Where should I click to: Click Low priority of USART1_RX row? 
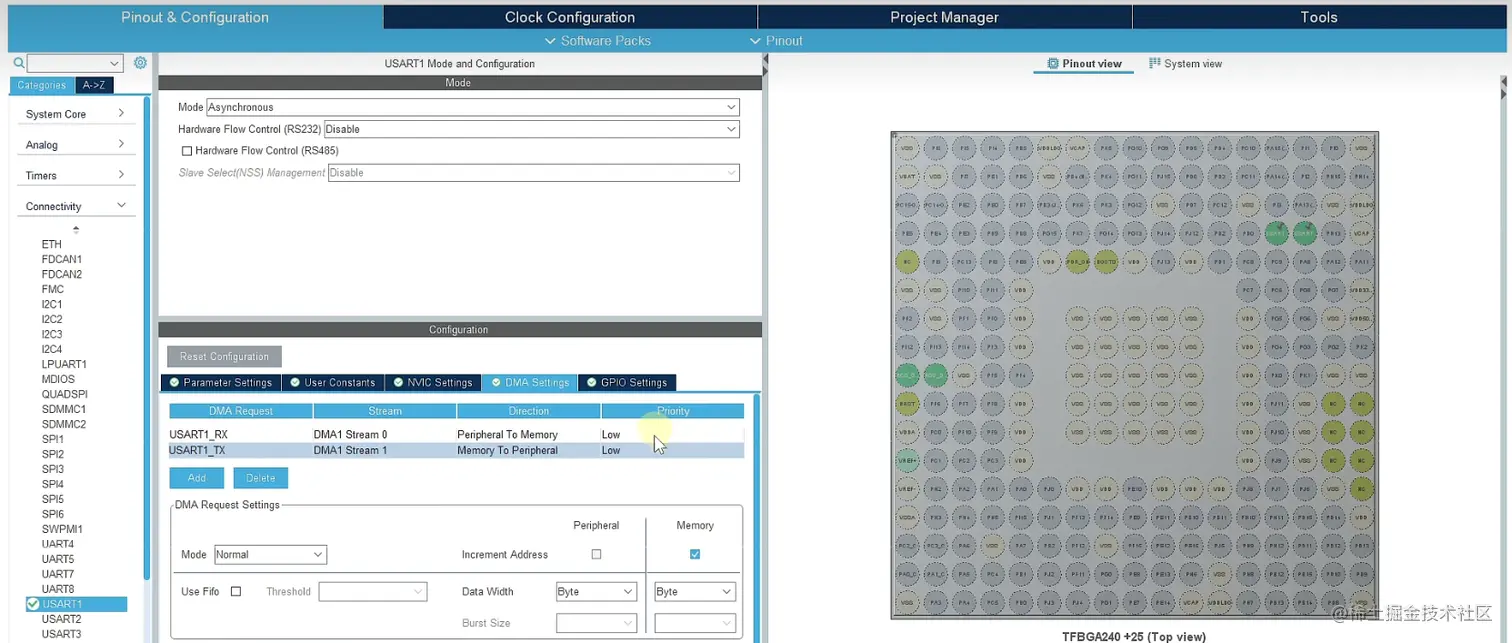(x=611, y=435)
